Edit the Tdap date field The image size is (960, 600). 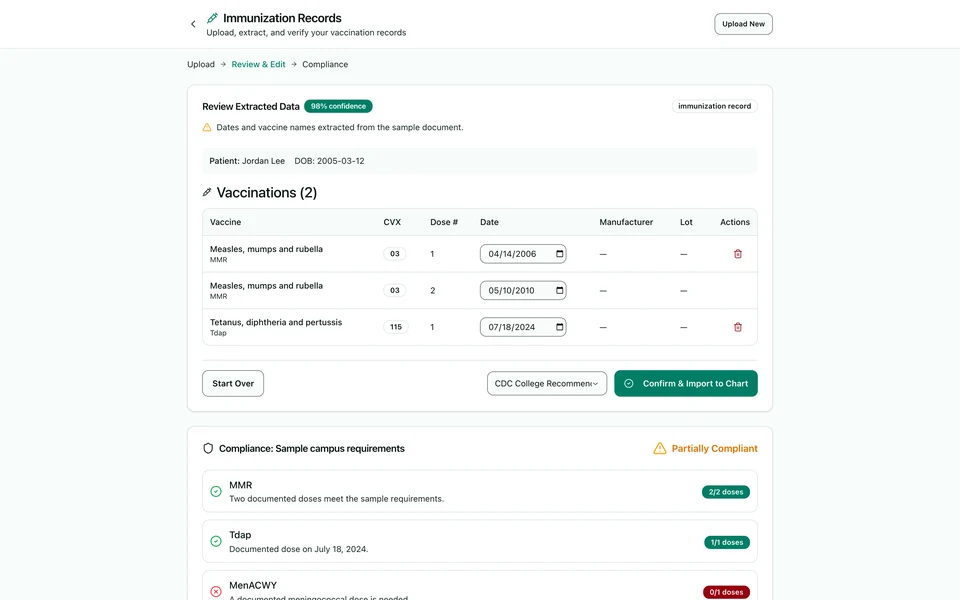point(523,327)
